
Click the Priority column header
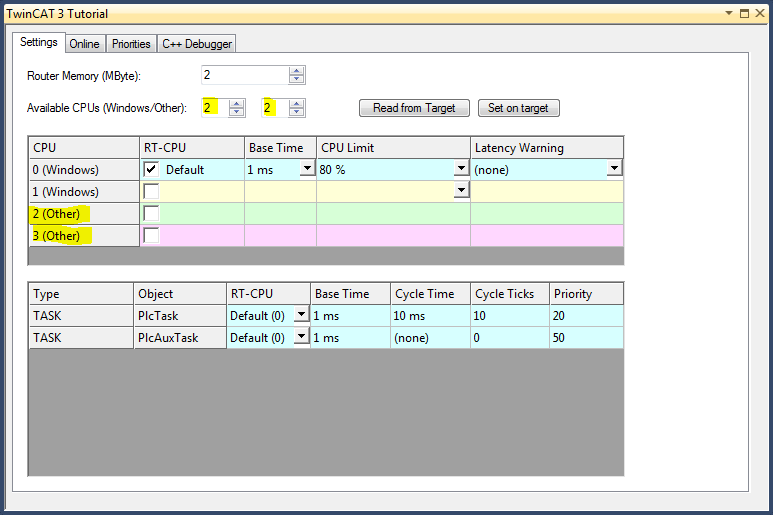587,294
